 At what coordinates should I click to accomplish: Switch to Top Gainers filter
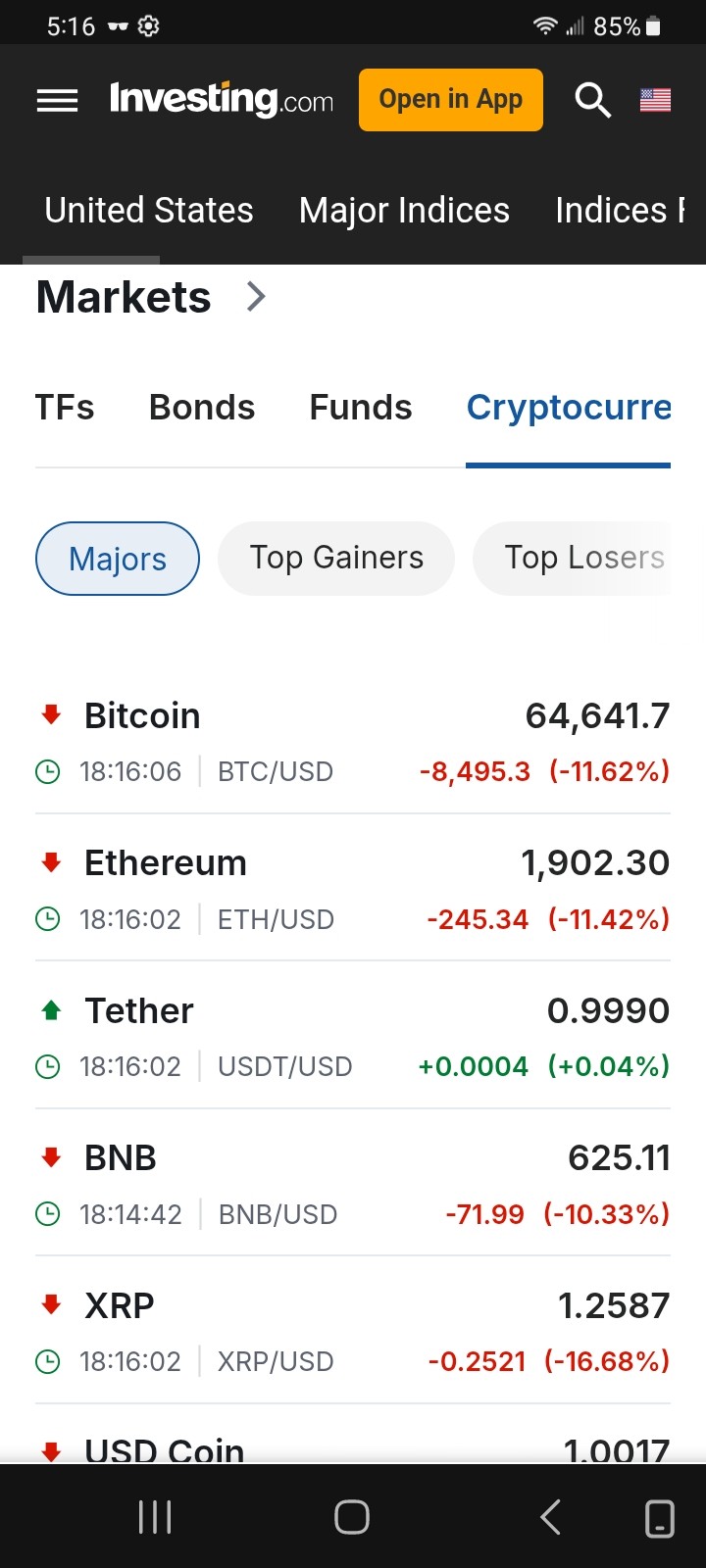pyautogui.click(x=336, y=559)
